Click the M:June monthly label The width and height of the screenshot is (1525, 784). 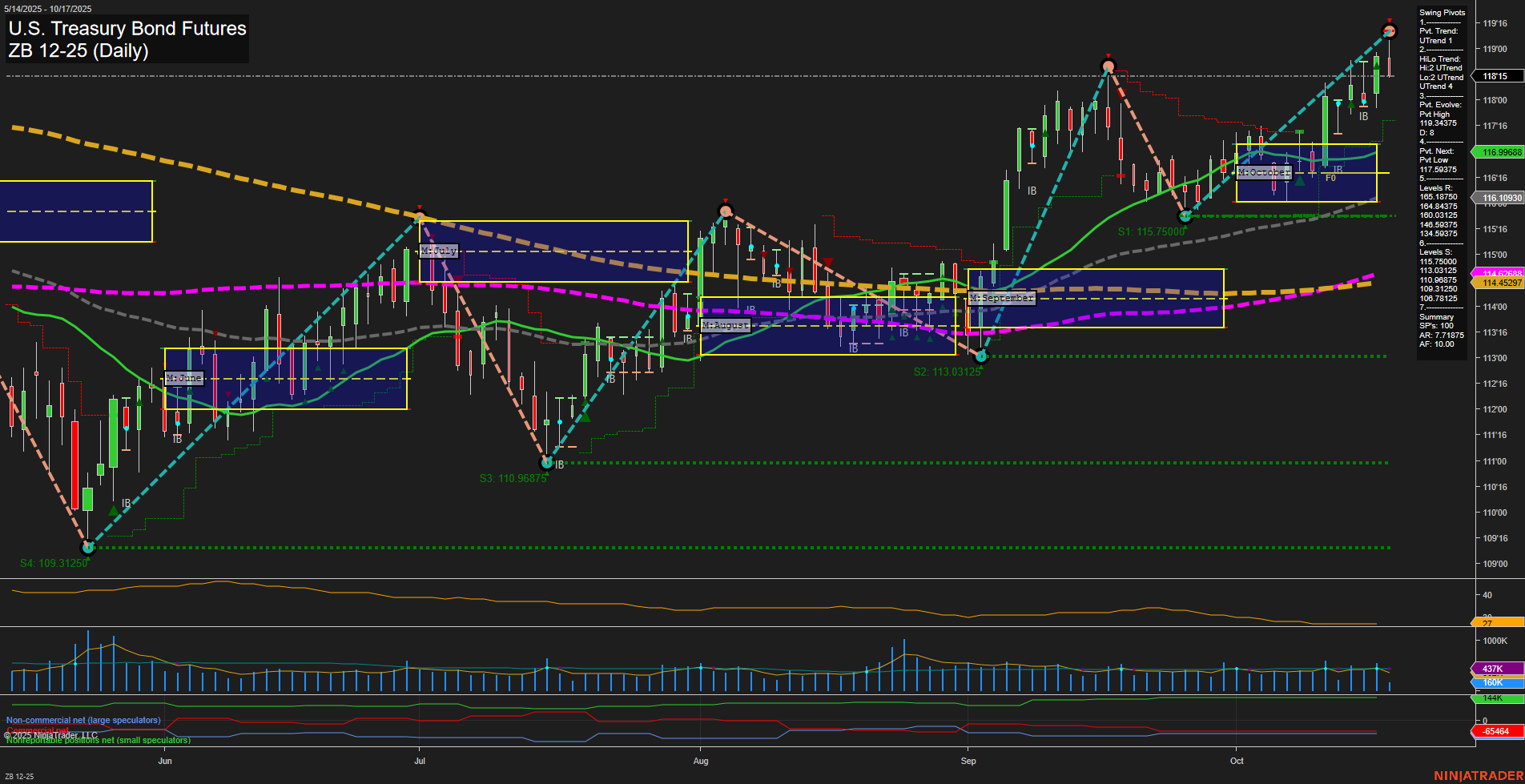(x=184, y=378)
